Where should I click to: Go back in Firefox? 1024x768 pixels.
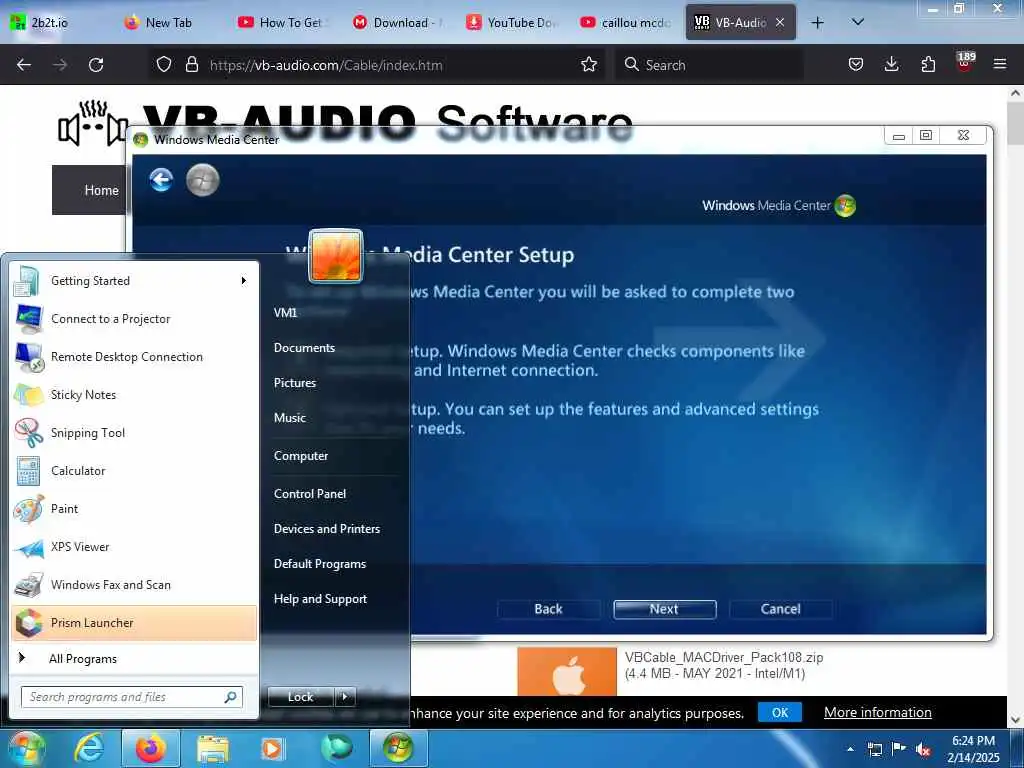pos(24,65)
